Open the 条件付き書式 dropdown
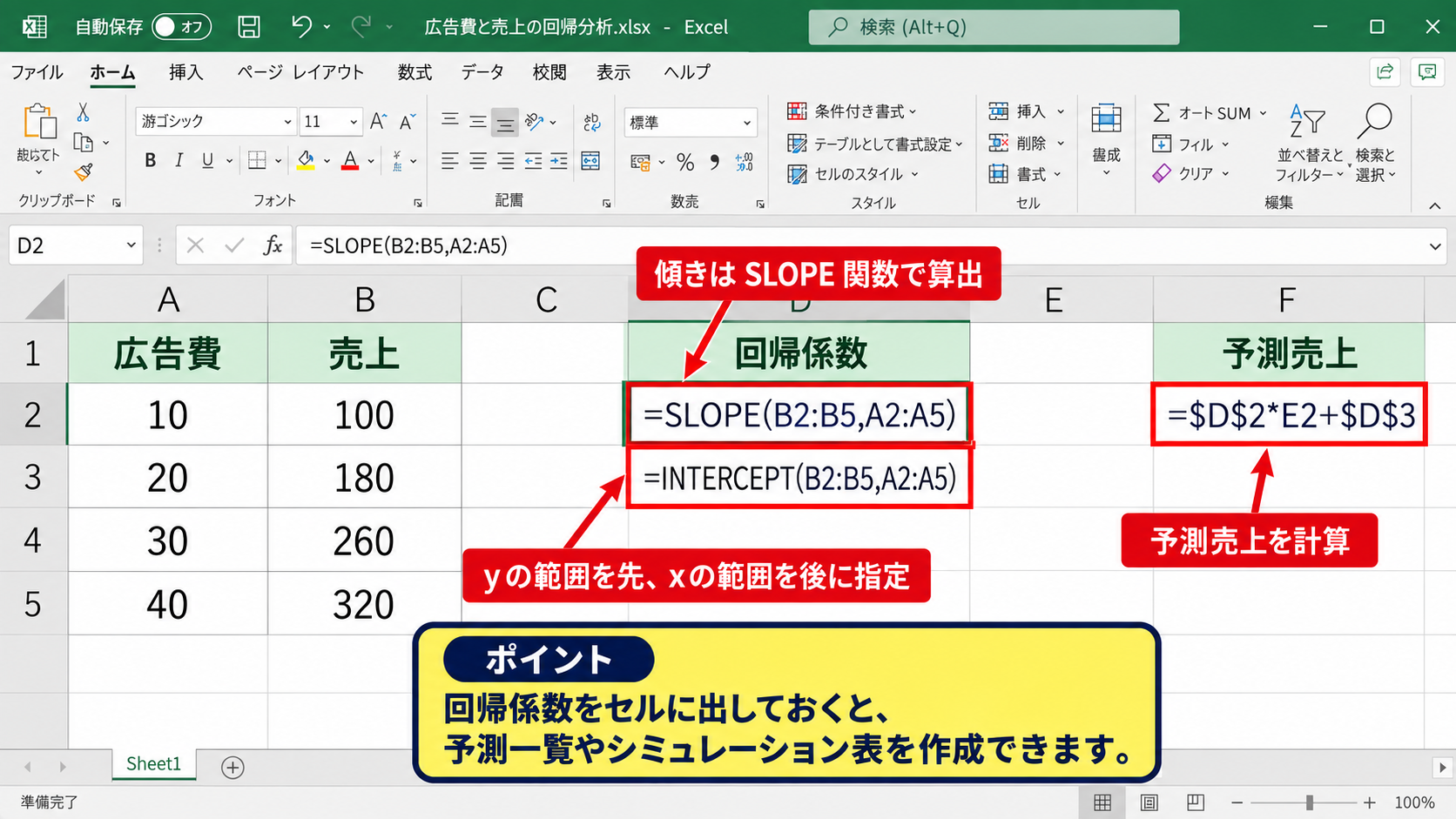 (852, 111)
